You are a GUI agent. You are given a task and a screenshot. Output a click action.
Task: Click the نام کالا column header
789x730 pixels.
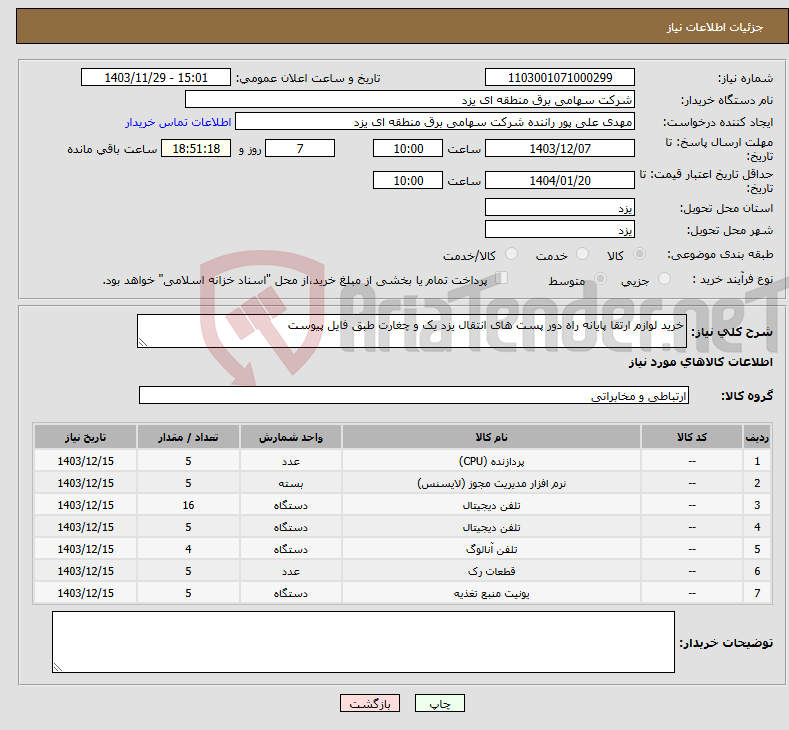pos(491,437)
